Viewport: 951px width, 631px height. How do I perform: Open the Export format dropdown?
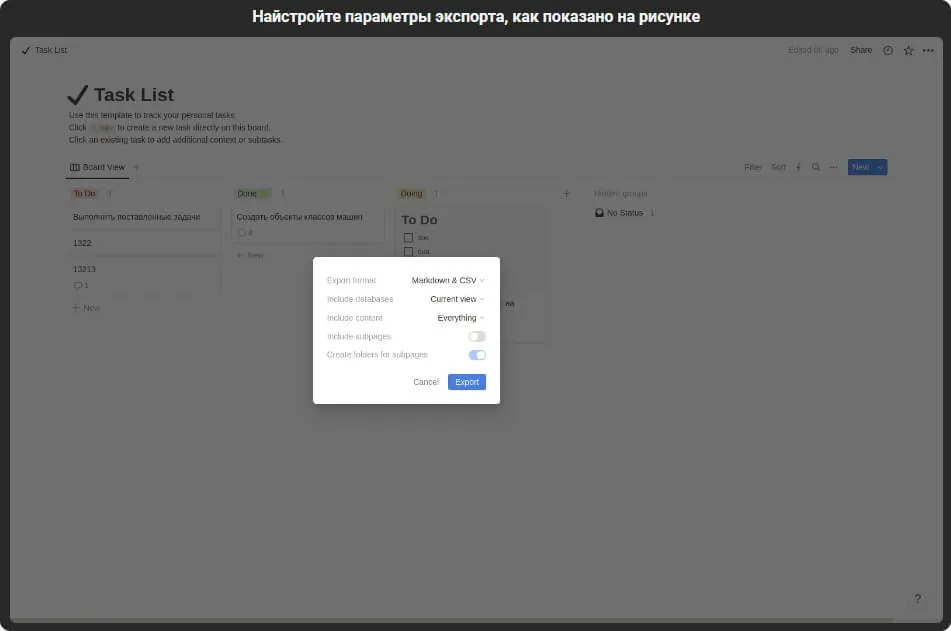click(449, 281)
